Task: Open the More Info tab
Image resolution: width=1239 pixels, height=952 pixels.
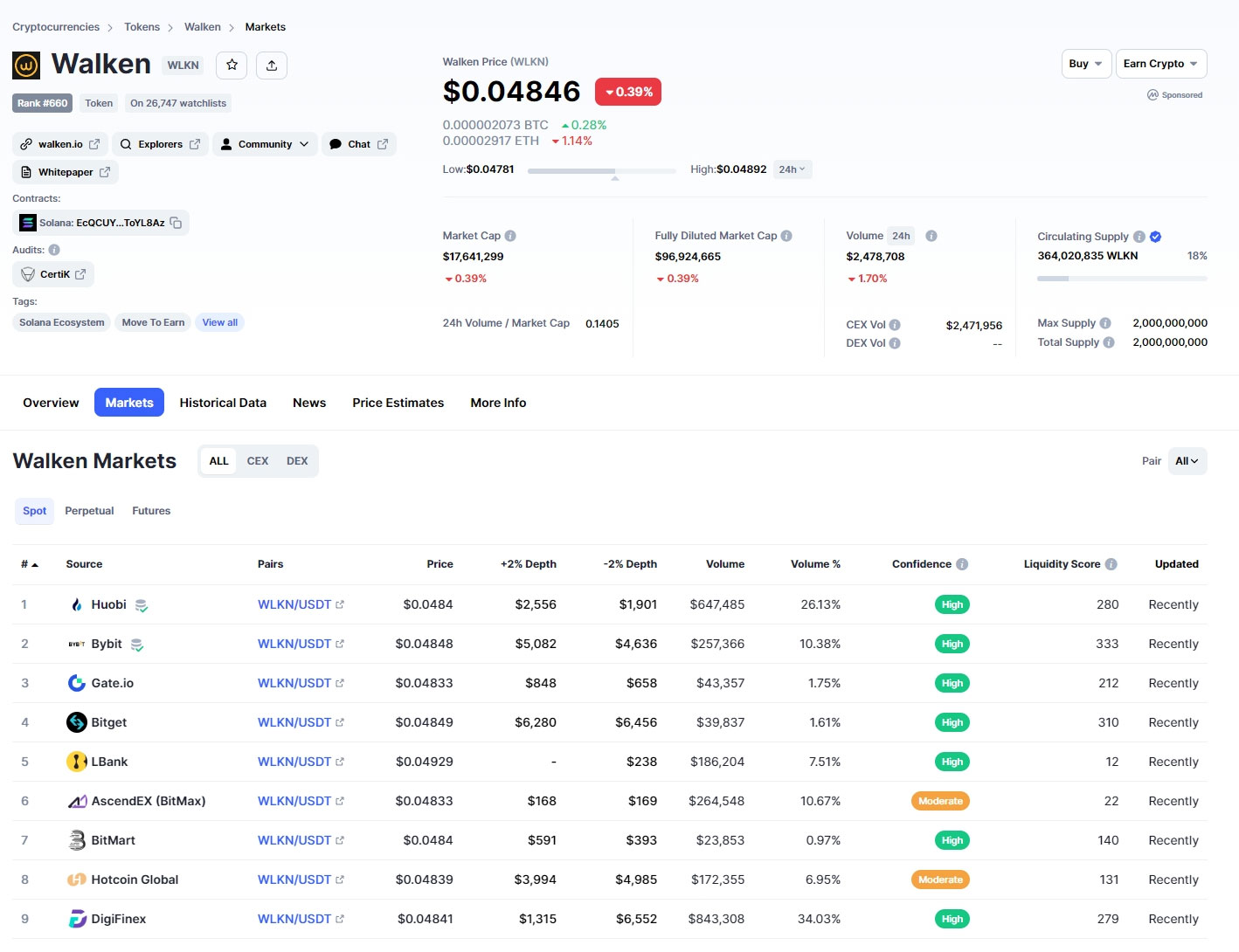Action: point(498,403)
